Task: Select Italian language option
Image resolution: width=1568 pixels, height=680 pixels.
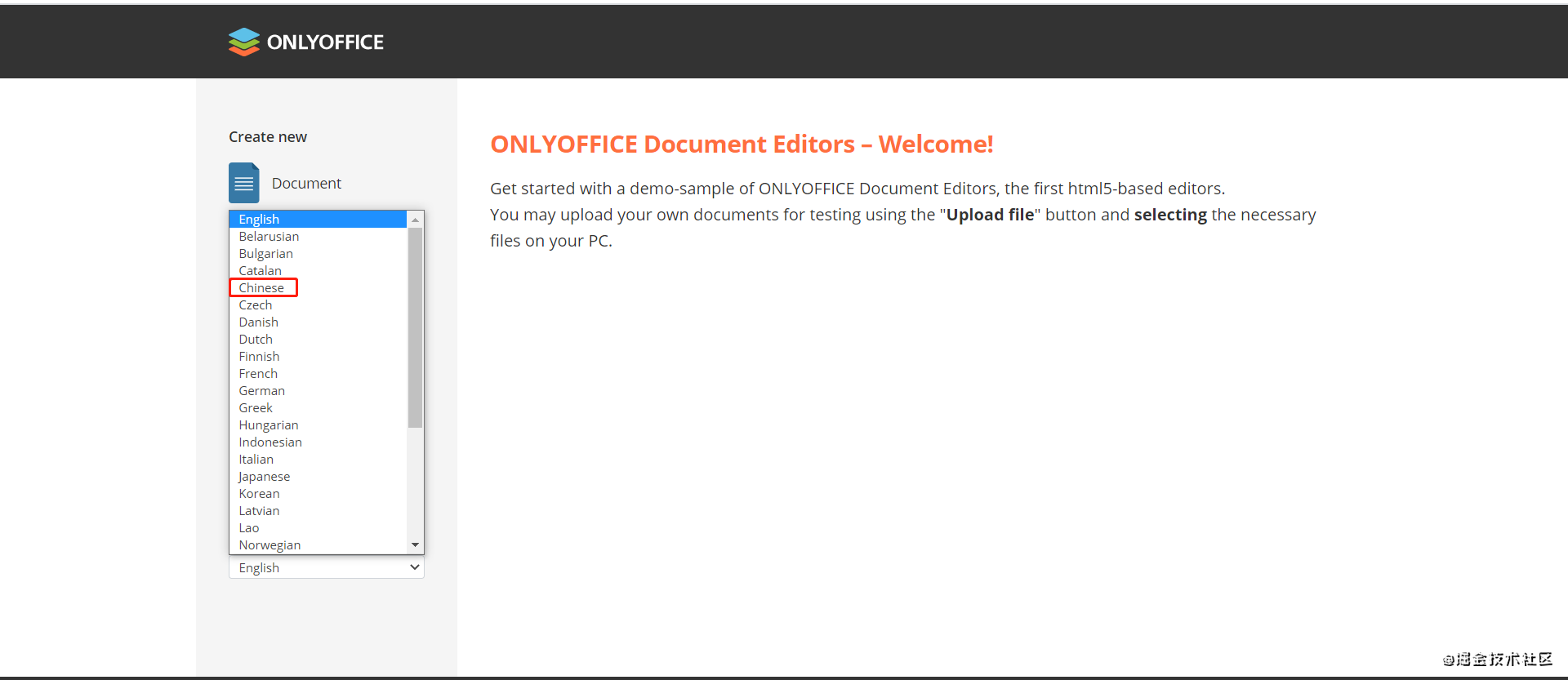Action: pyautogui.click(x=318, y=459)
